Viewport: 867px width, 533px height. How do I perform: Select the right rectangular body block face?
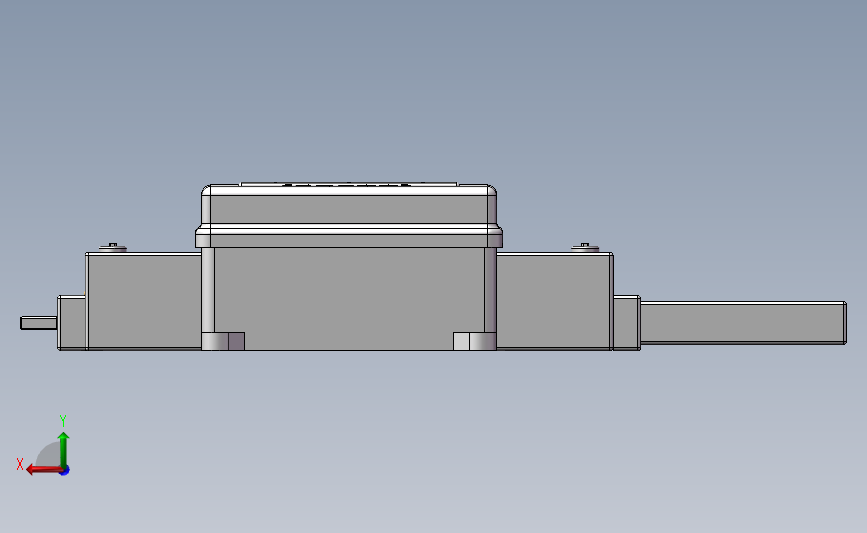(553, 301)
